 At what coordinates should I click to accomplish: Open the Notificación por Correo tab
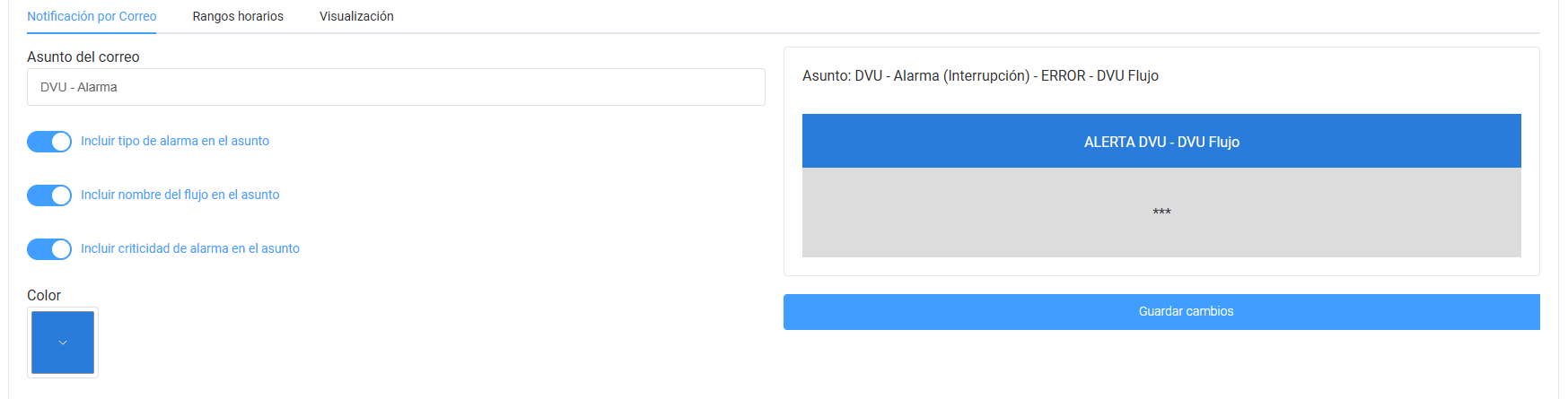click(x=92, y=16)
